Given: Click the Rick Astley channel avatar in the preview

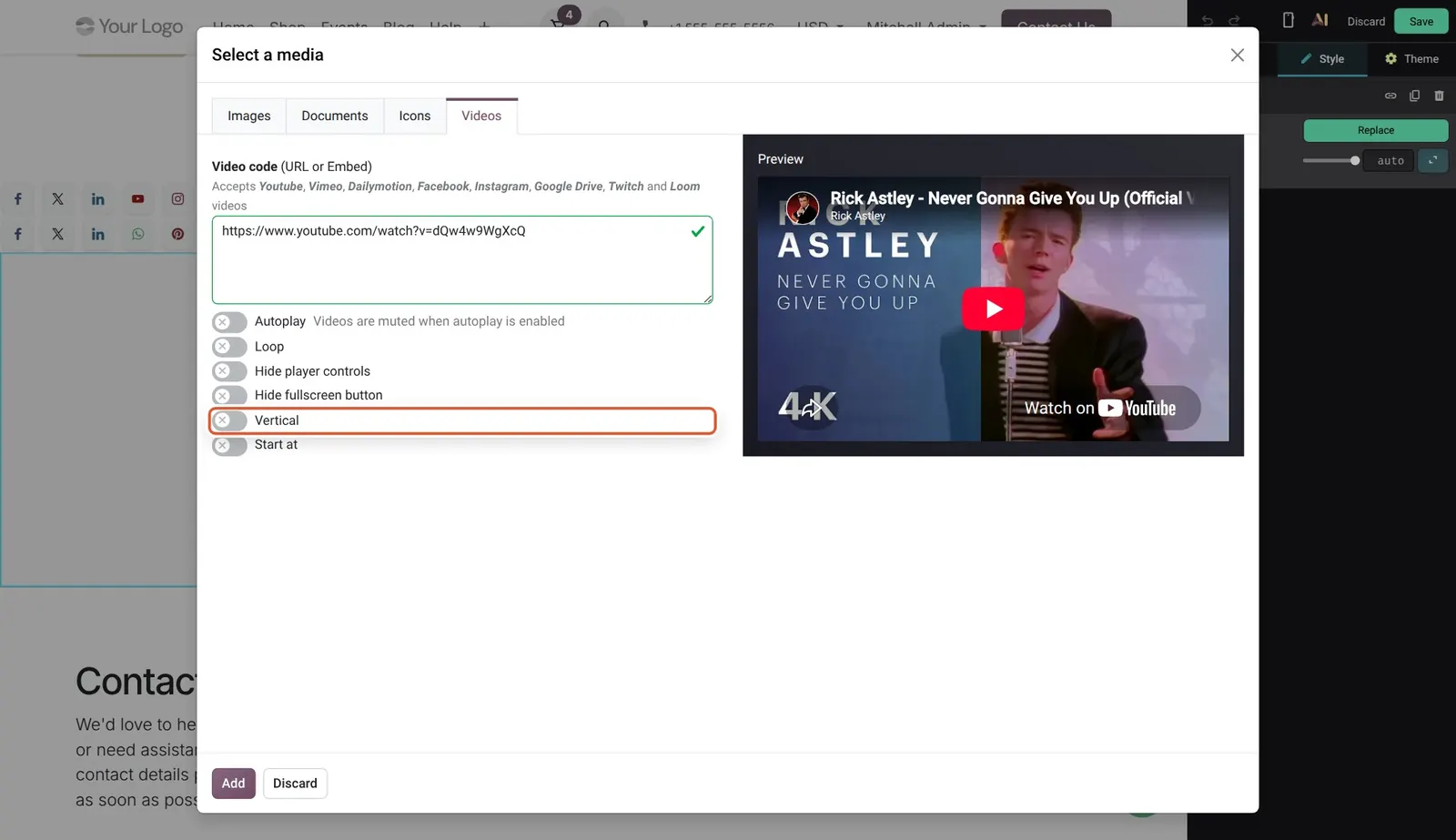Looking at the screenshot, I should click(802, 208).
